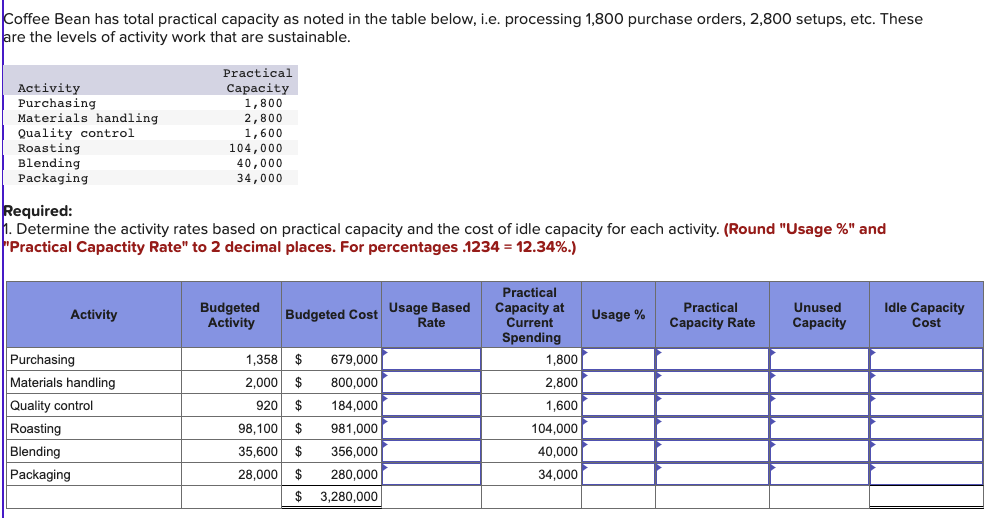The height and width of the screenshot is (518, 1003).
Task: Activate Blending Unused Capacity field
Action: click(819, 451)
